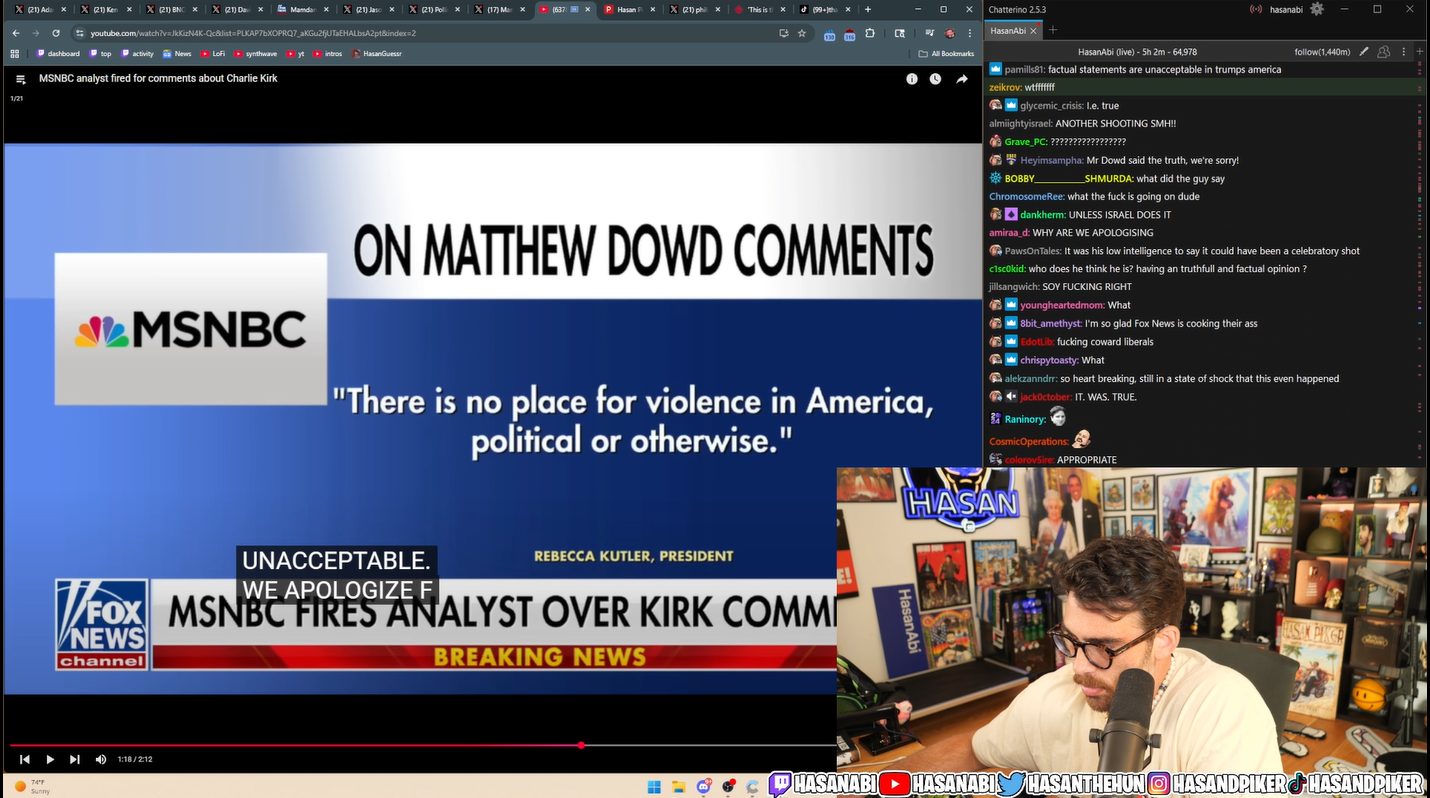Open the 'LoFi' bookmark

click(213, 54)
